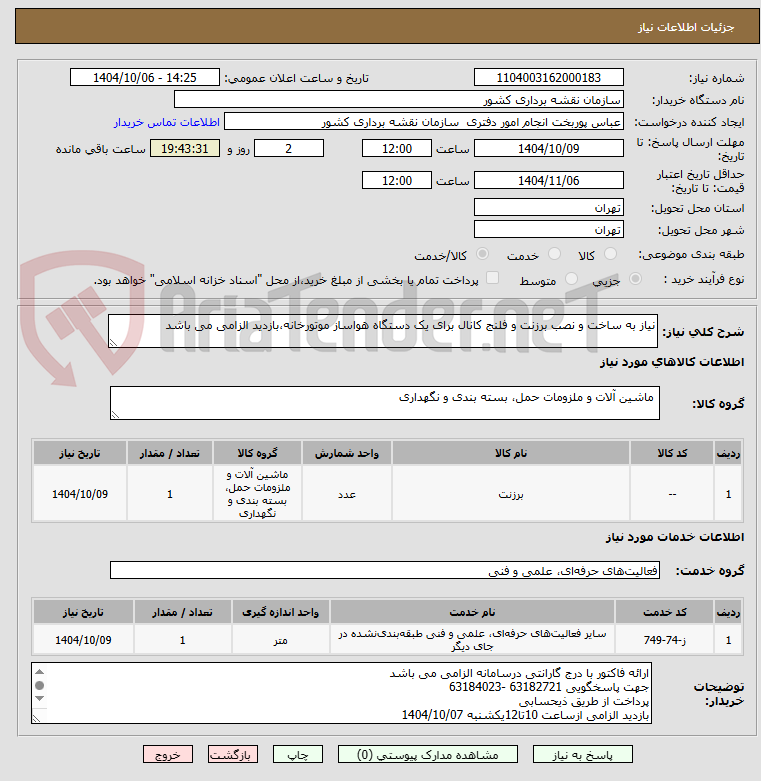Click scroll-down arrow in buyer notes box
Image resolution: width=761 pixels, height=781 pixels.
tap(40, 699)
